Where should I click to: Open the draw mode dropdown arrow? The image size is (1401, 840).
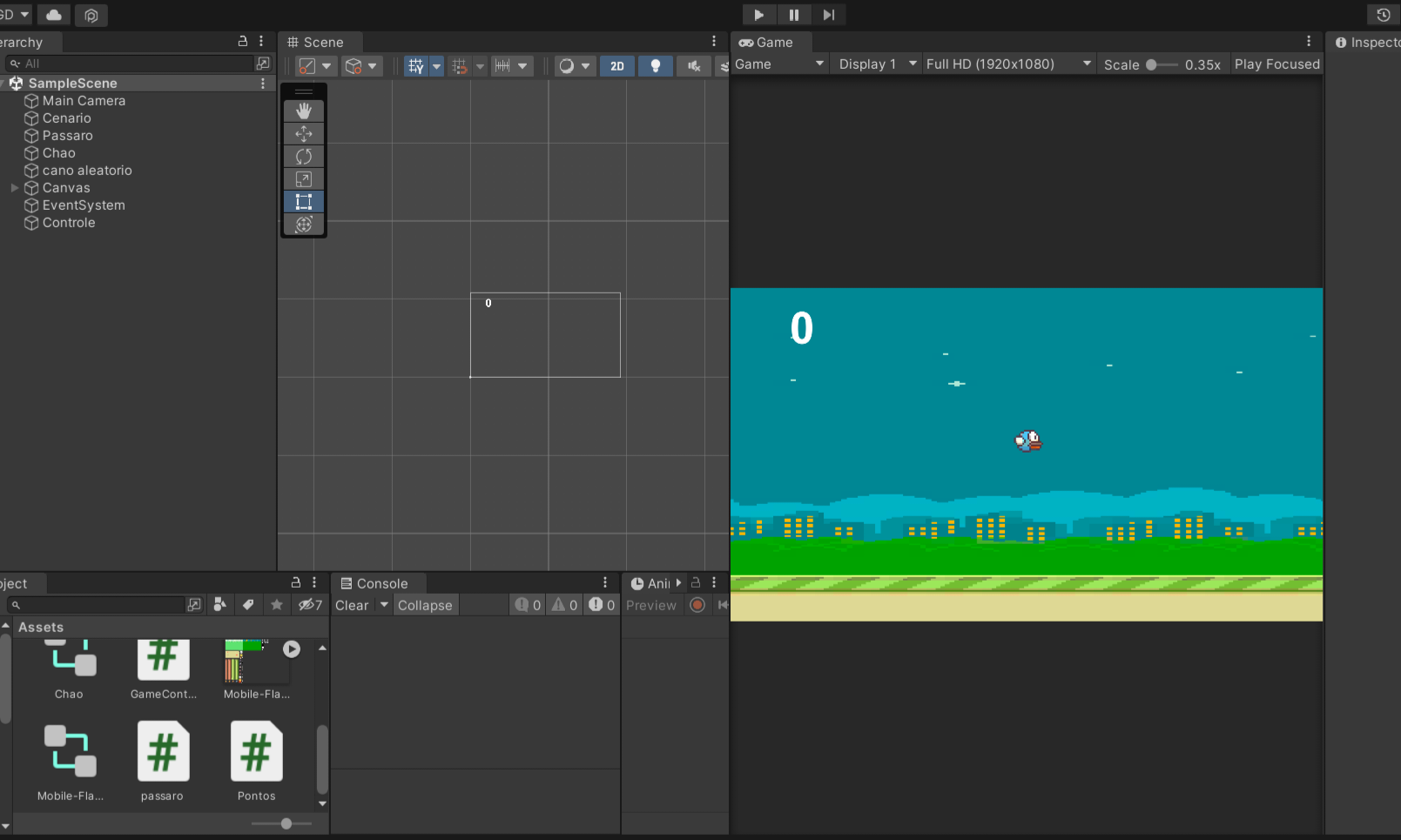pos(585,66)
